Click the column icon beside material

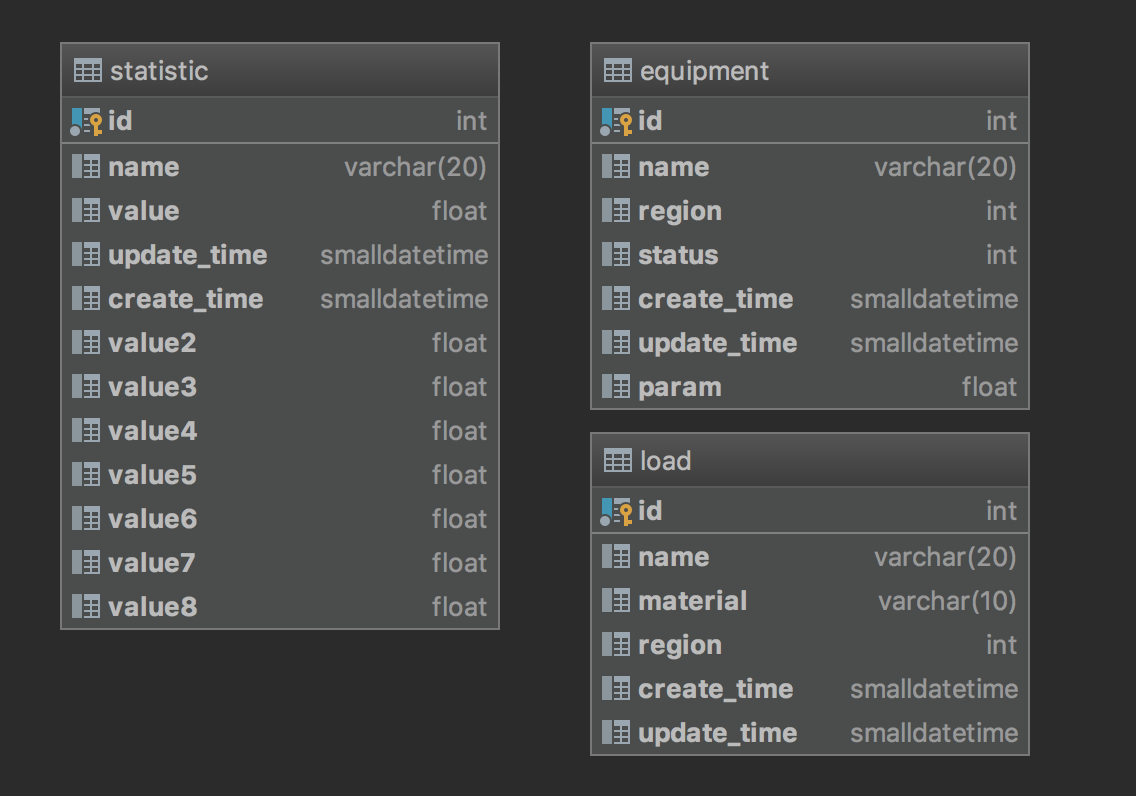coord(617,601)
